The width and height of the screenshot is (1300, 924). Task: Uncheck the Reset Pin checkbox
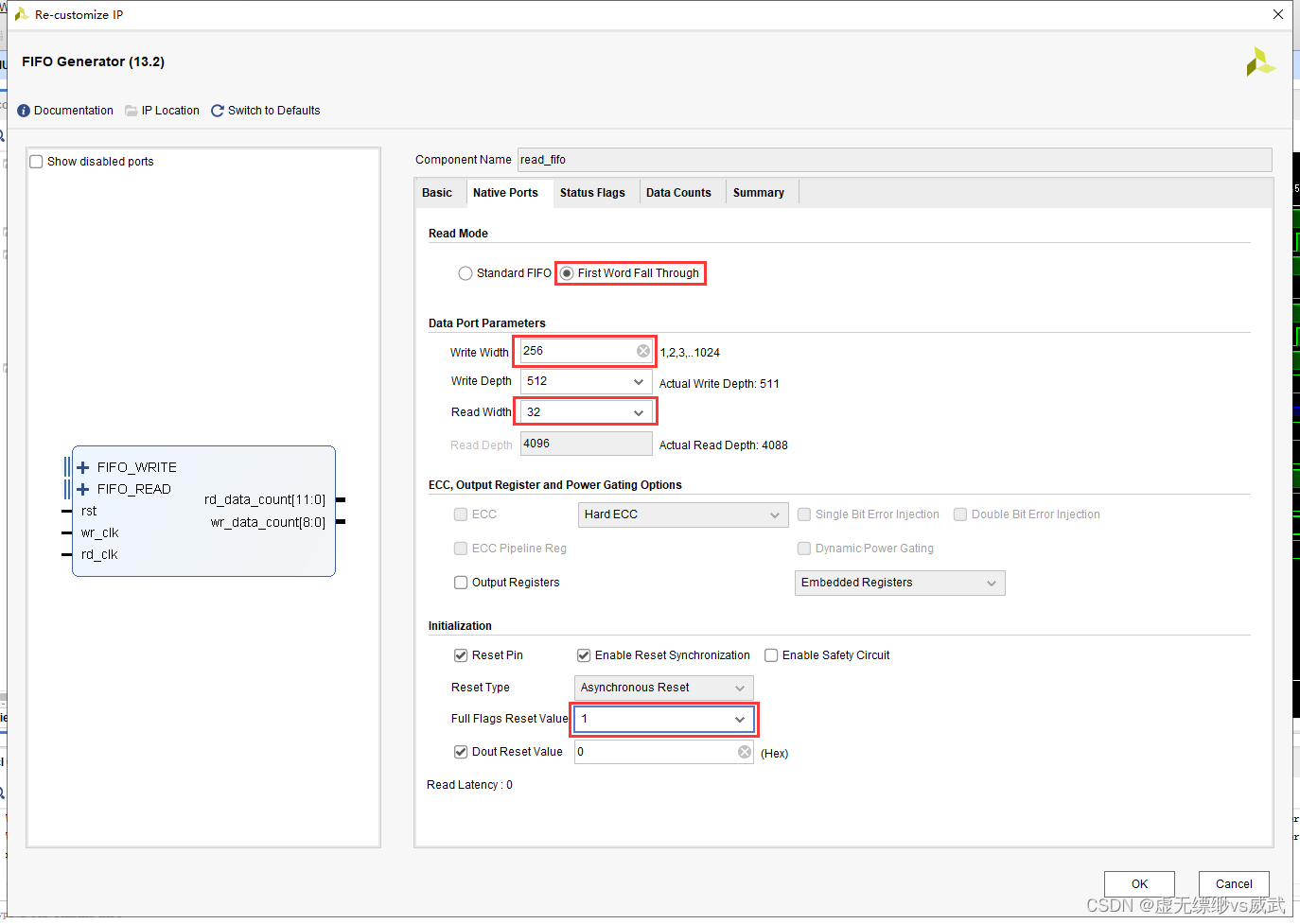tap(461, 655)
